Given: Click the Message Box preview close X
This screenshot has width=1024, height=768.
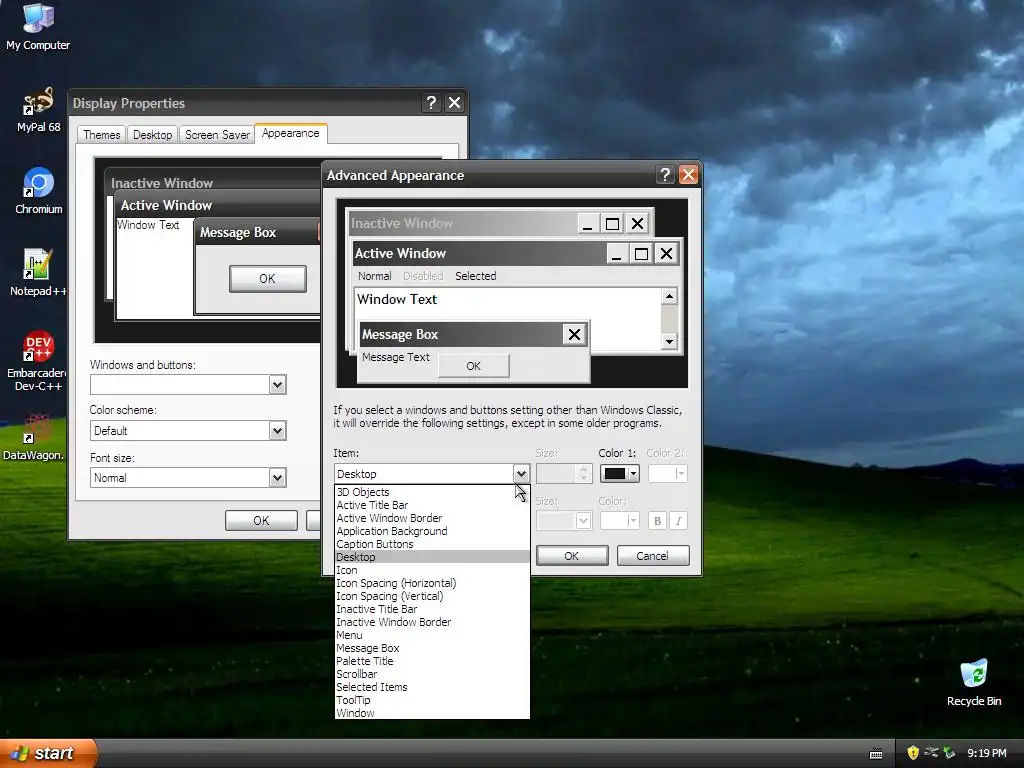Looking at the screenshot, I should point(574,334).
